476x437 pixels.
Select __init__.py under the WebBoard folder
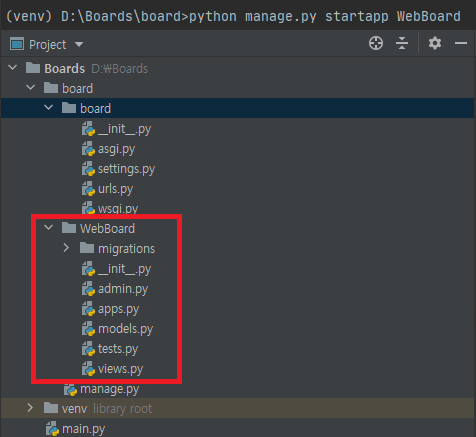click(124, 269)
